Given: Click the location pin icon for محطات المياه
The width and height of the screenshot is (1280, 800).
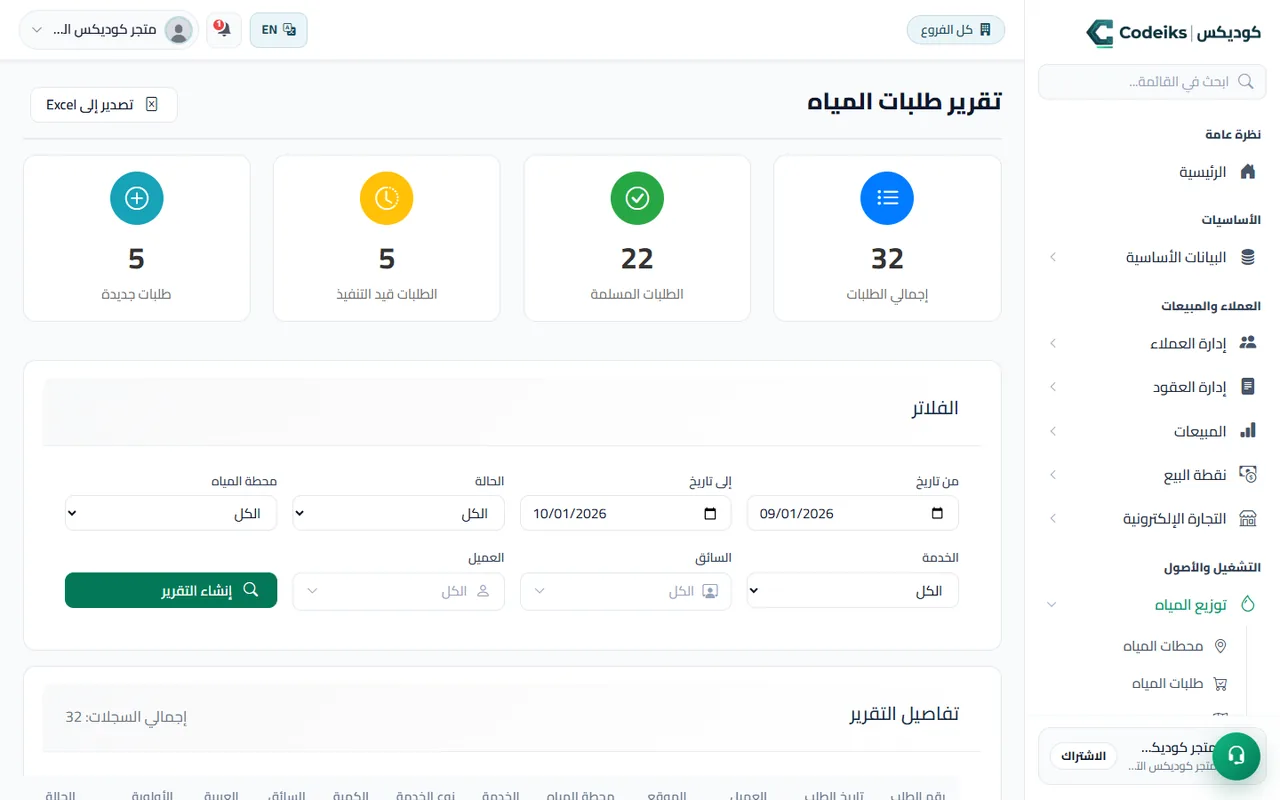Looking at the screenshot, I should coord(1220,646).
